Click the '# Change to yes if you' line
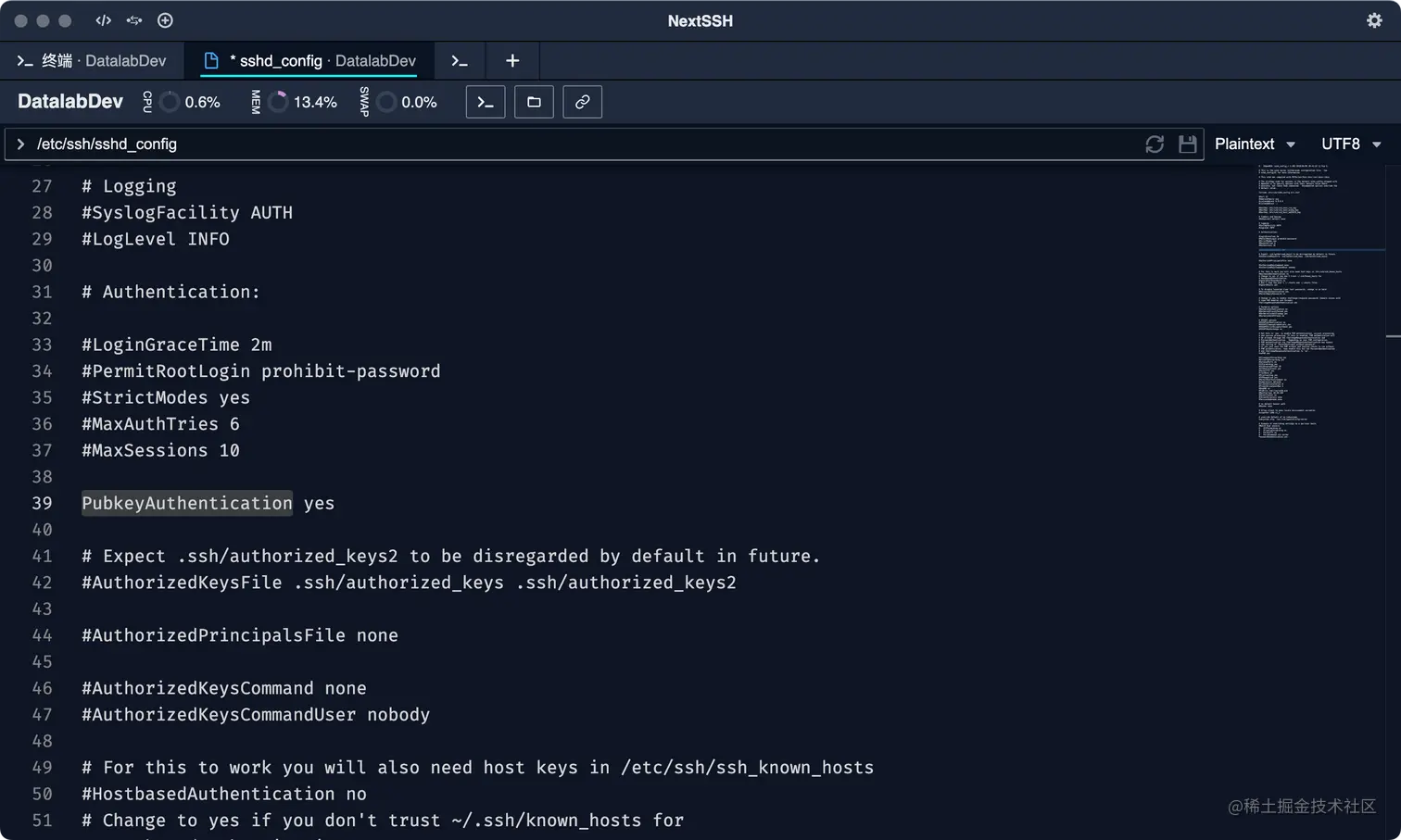1401x840 pixels. coord(383,821)
